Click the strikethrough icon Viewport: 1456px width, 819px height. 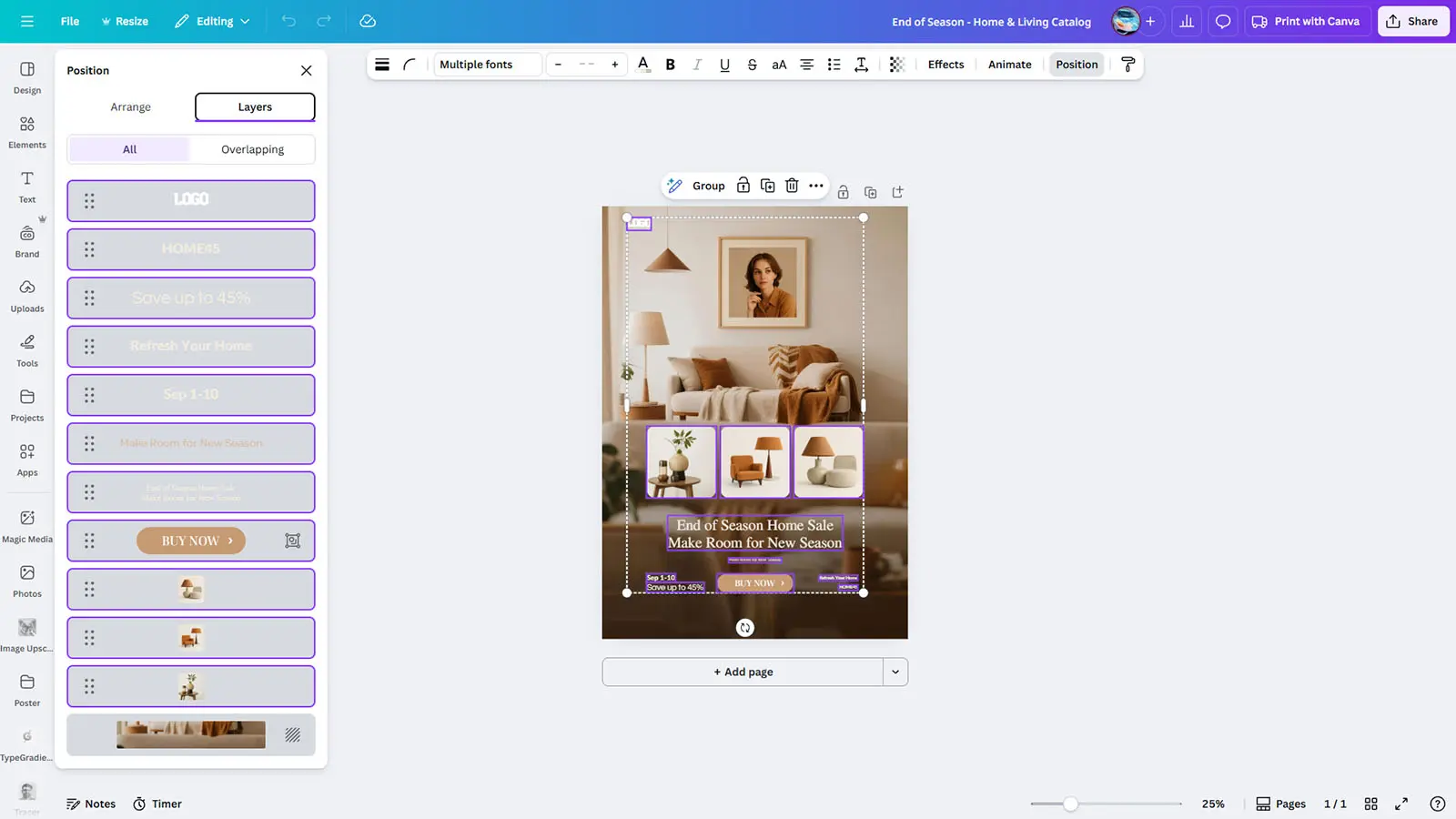point(752,65)
